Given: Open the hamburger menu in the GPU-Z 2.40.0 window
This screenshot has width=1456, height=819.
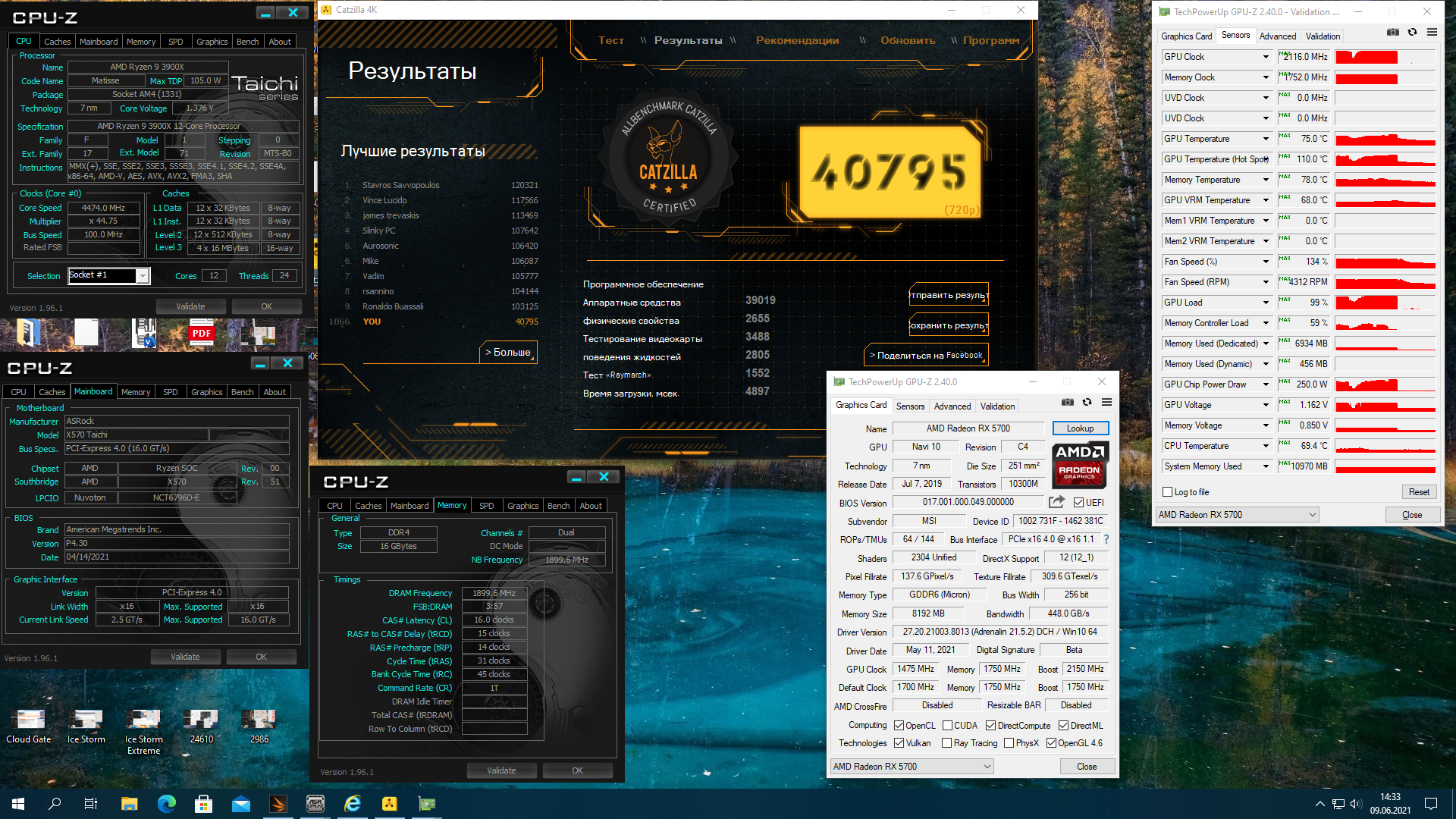Looking at the screenshot, I should tap(1106, 402).
